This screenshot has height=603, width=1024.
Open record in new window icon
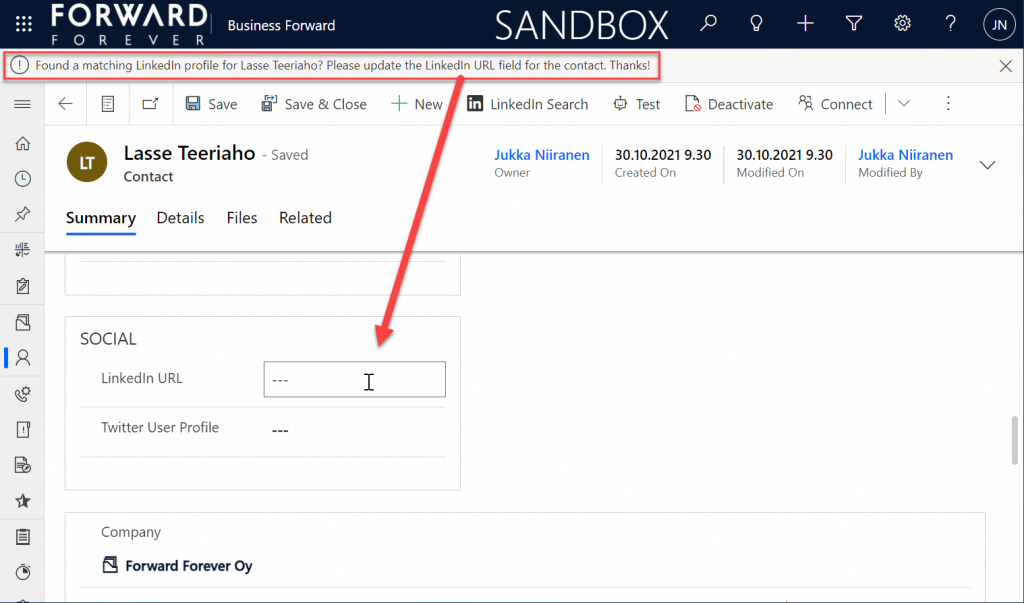(150, 104)
